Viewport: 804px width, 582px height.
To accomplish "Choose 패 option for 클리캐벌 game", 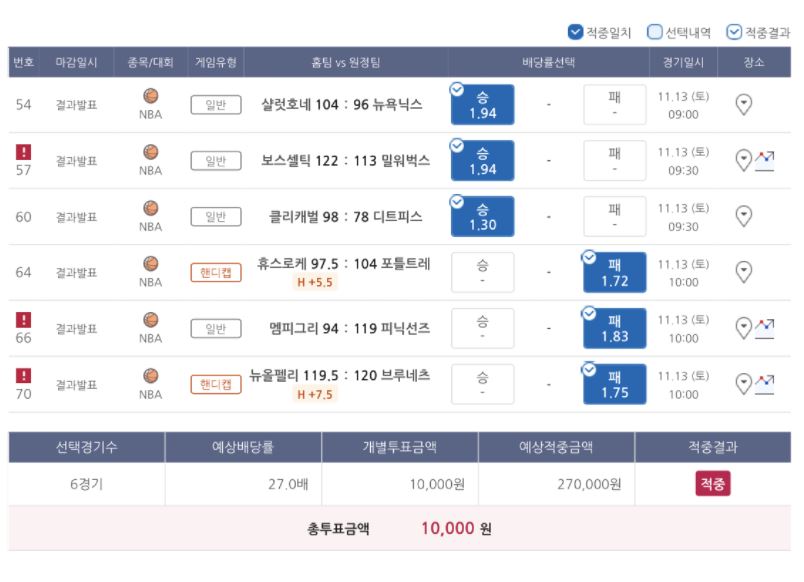I will pos(615,216).
